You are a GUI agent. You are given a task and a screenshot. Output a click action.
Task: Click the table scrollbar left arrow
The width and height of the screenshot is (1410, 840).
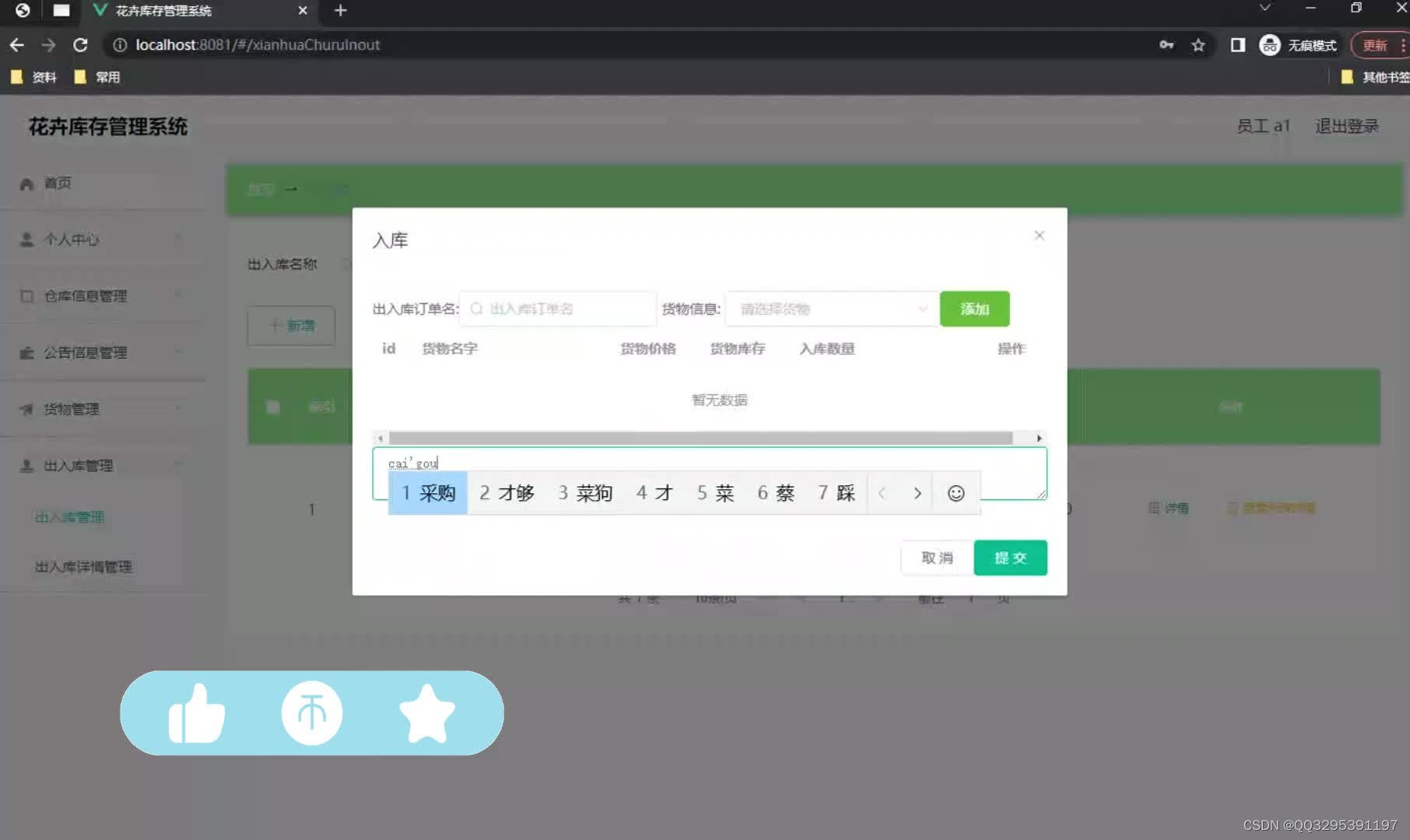380,439
